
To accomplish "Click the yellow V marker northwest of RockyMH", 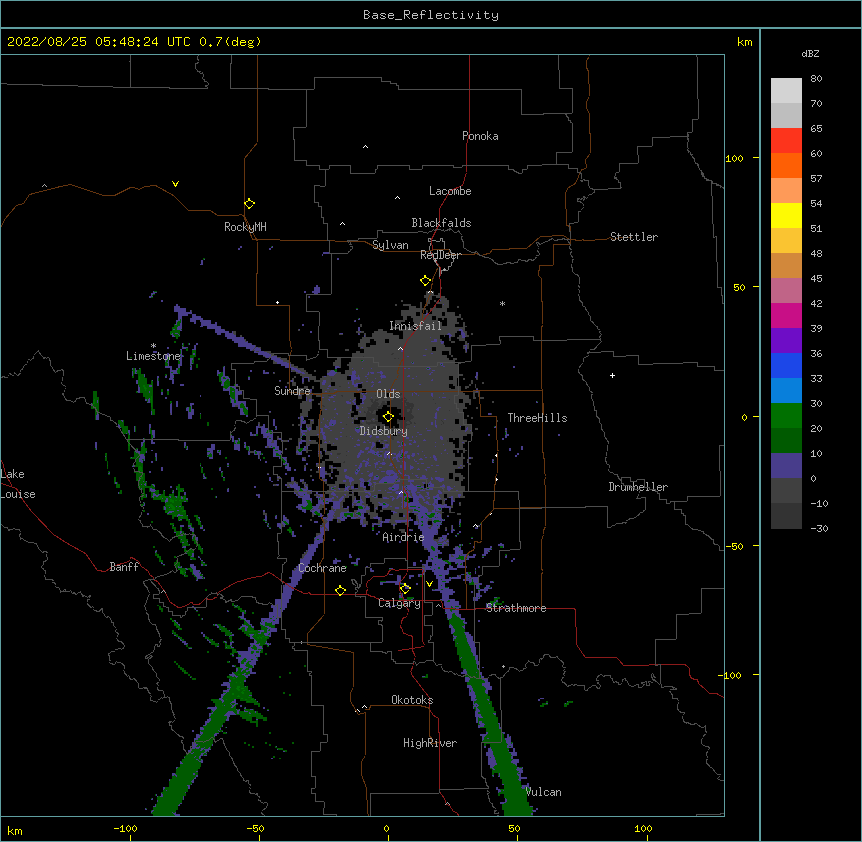I will click(x=175, y=184).
